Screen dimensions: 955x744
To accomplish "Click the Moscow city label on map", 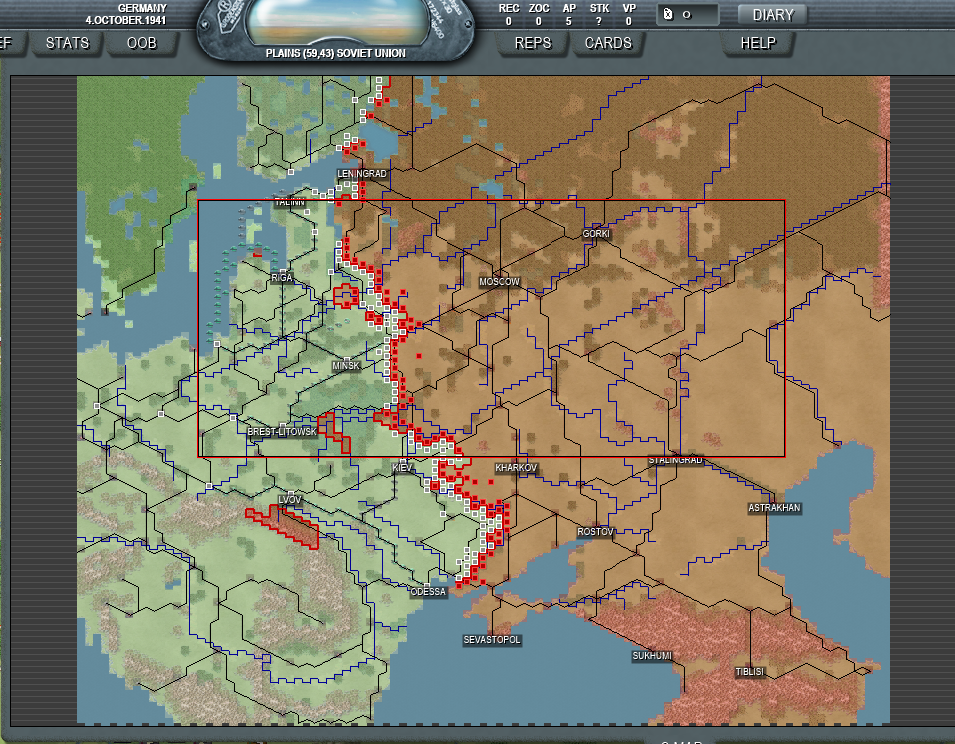I will click(x=499, y=282).
